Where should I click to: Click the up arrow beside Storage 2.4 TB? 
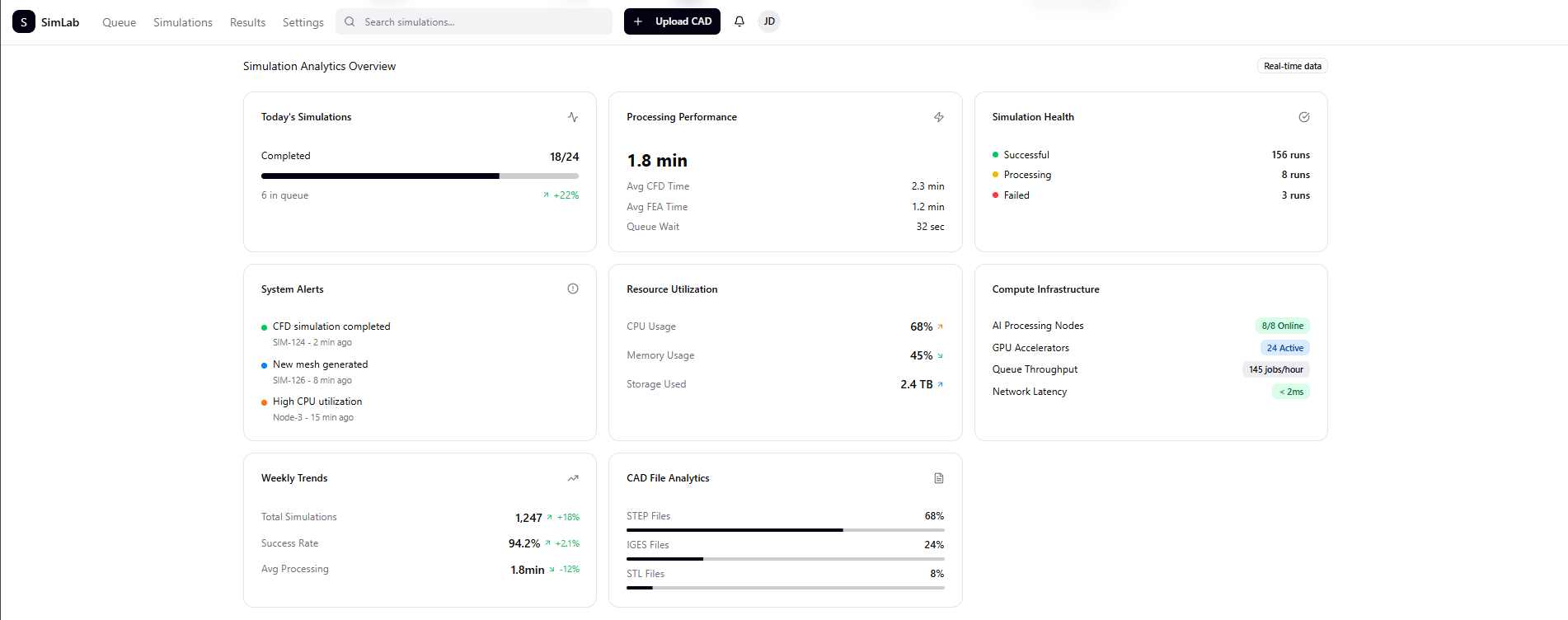coord(940,384)
